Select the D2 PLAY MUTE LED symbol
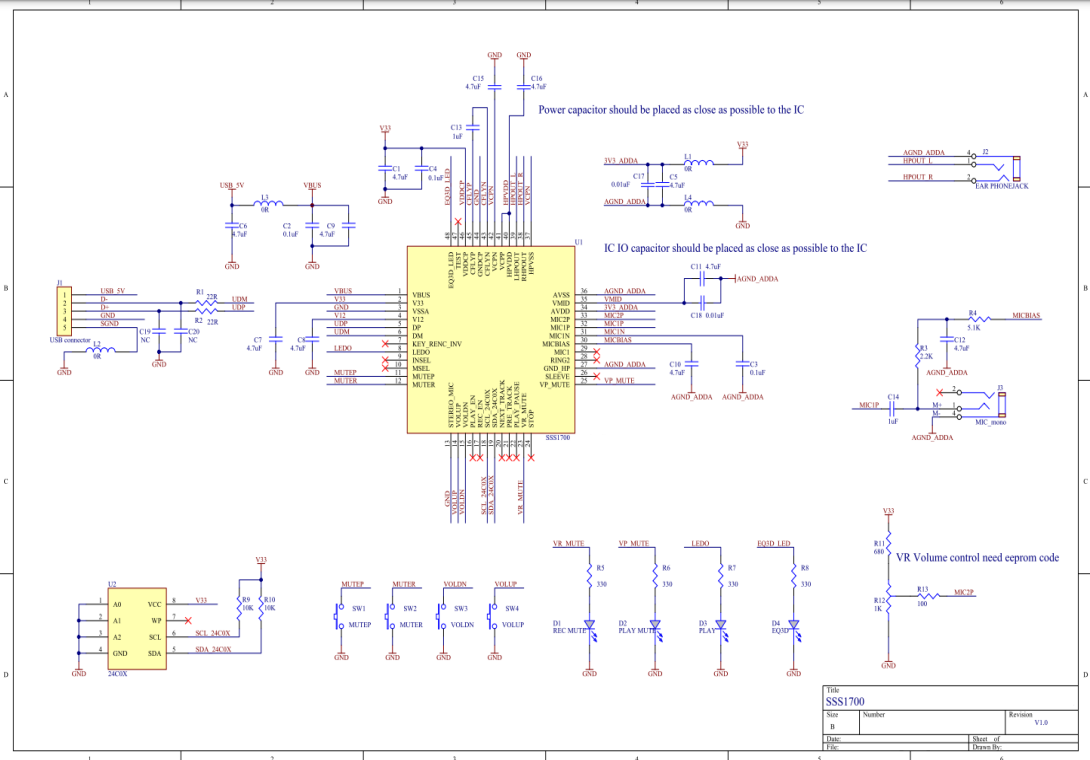The width and height of the screenshot is (1090, 760). [x=656, y=629]
